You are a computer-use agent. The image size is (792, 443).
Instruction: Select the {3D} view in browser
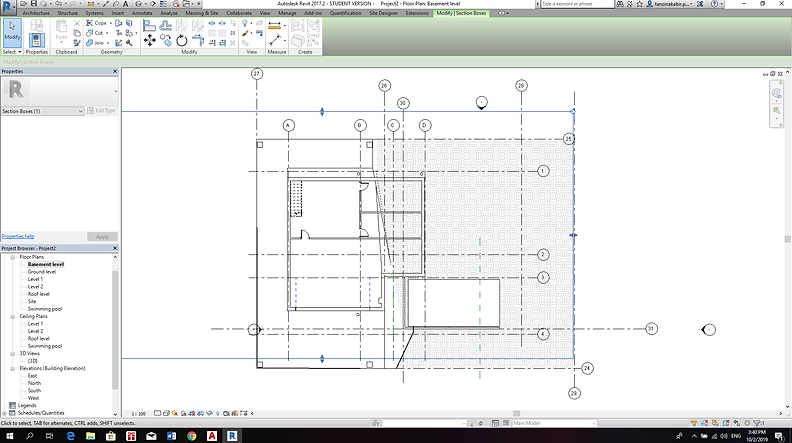pyautogui.click(x=32, y=361)
